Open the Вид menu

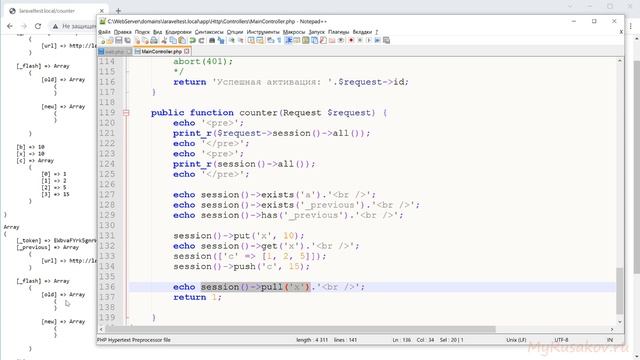pyautogui.click(x=158, y=32)
